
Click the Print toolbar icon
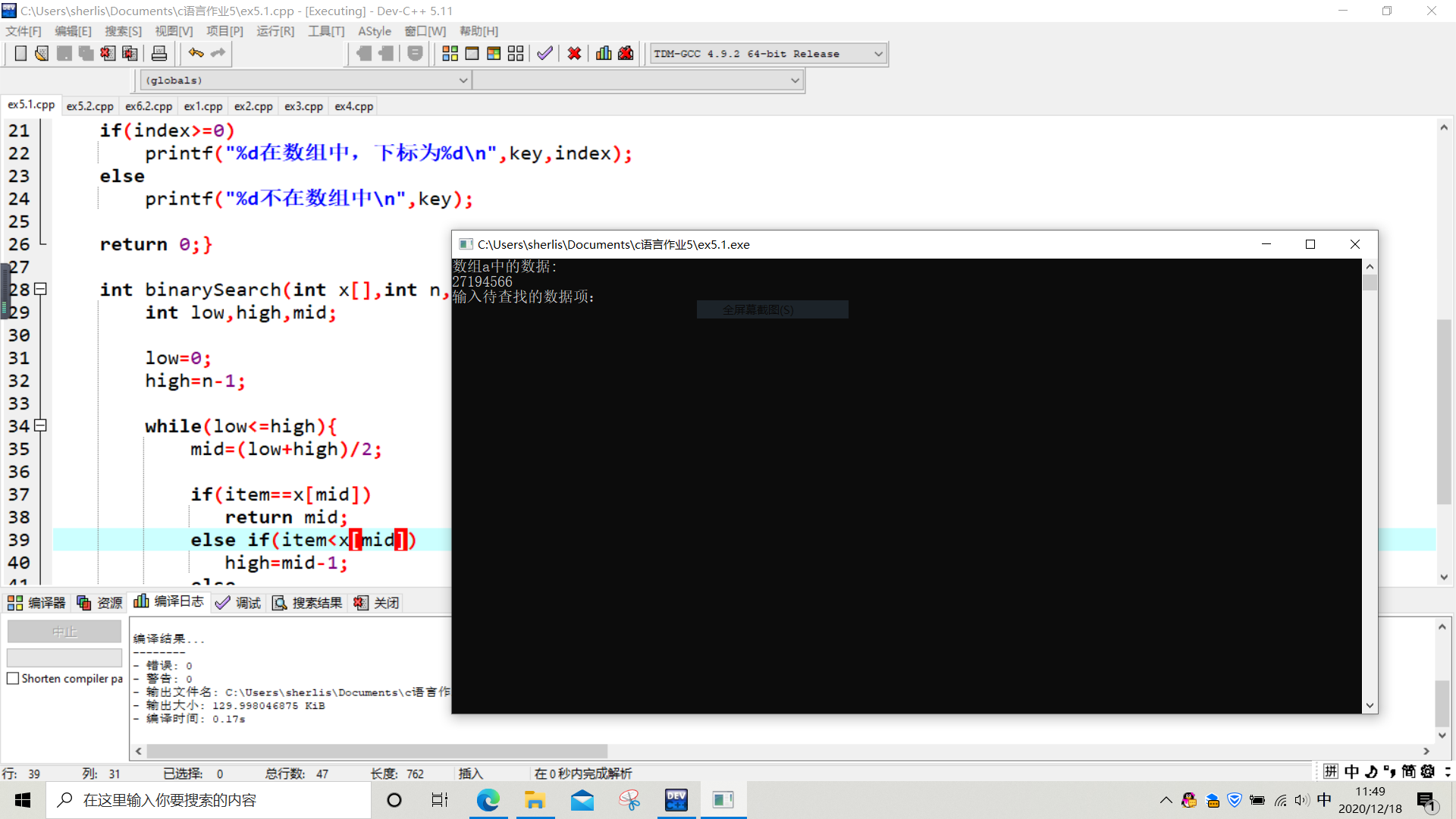coord(159,54)
